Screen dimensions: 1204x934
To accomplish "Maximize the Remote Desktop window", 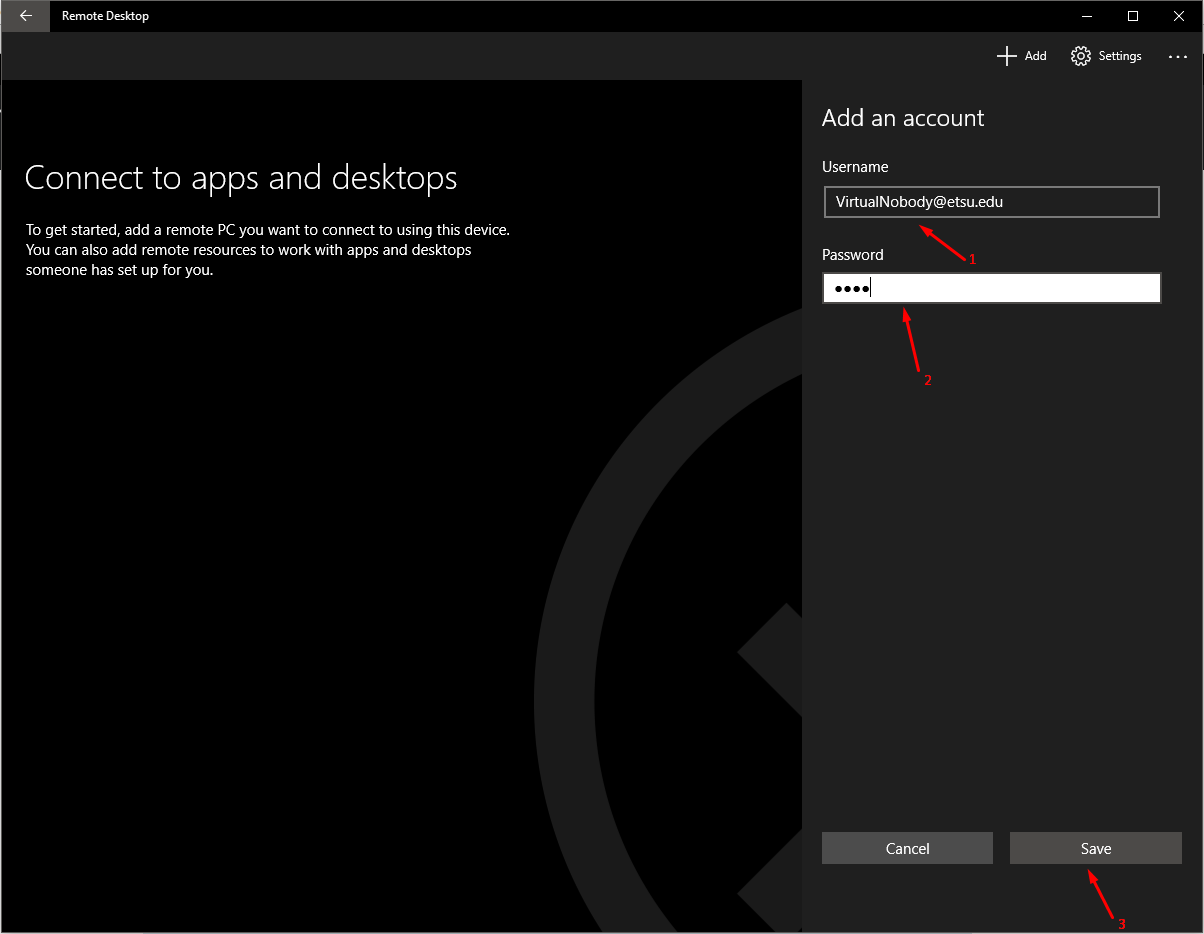I will (1133, 16).
